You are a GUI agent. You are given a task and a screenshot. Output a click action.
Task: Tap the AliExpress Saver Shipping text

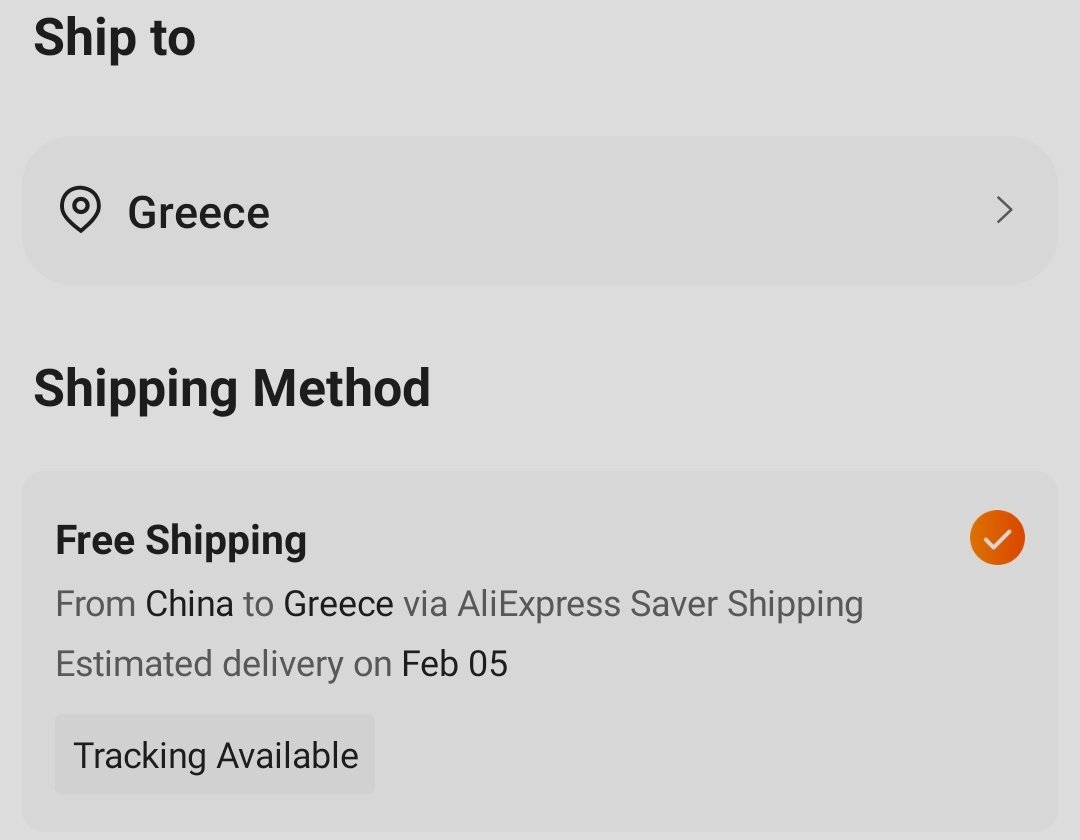(x=660, y=605)
